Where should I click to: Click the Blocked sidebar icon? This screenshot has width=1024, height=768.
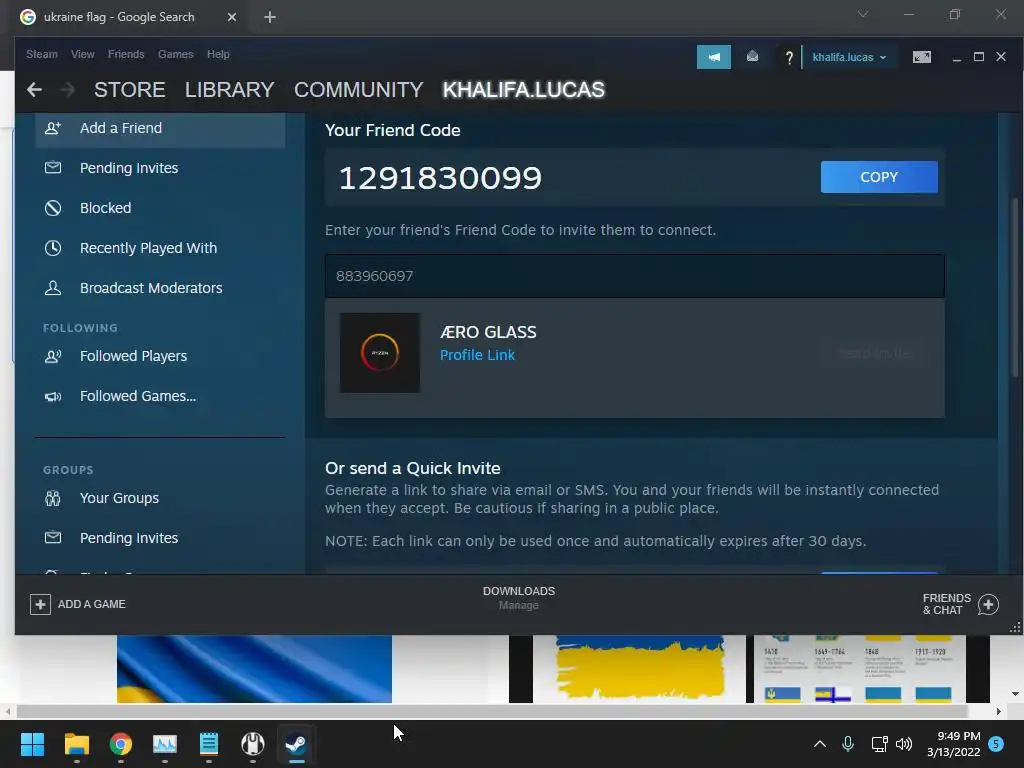53,208
